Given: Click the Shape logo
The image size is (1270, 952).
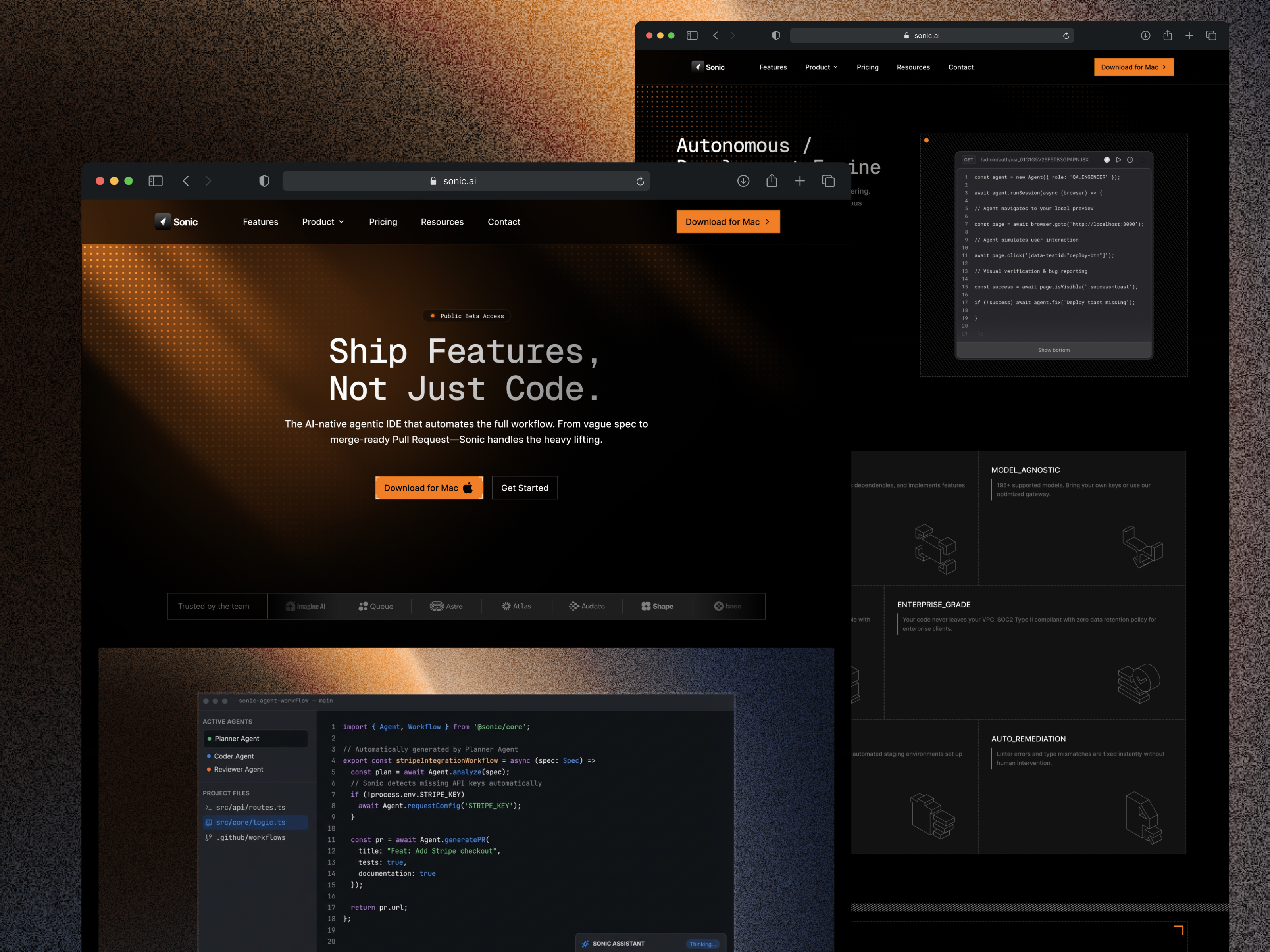Looking at the screenshot, I should pyautogui.click(x=657, y=607).
